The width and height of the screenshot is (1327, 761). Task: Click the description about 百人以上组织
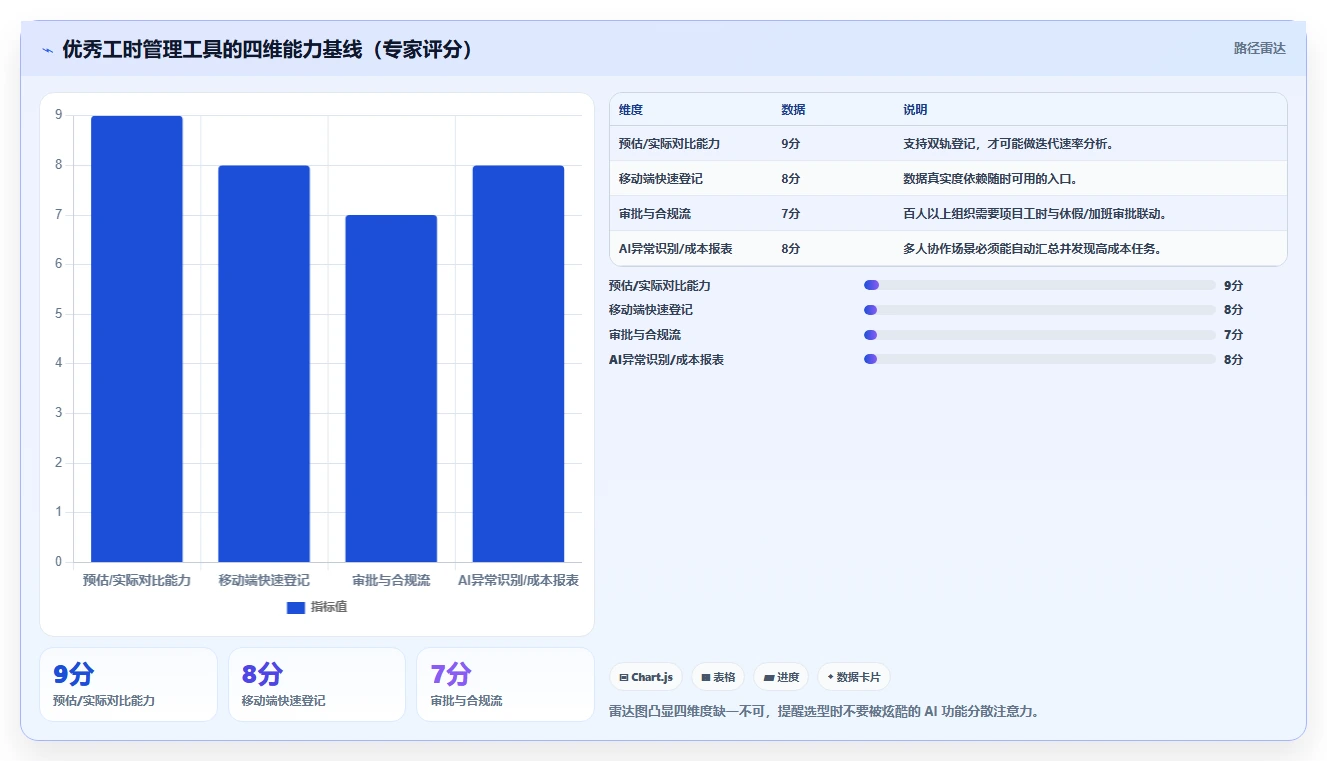[1035, 214]
